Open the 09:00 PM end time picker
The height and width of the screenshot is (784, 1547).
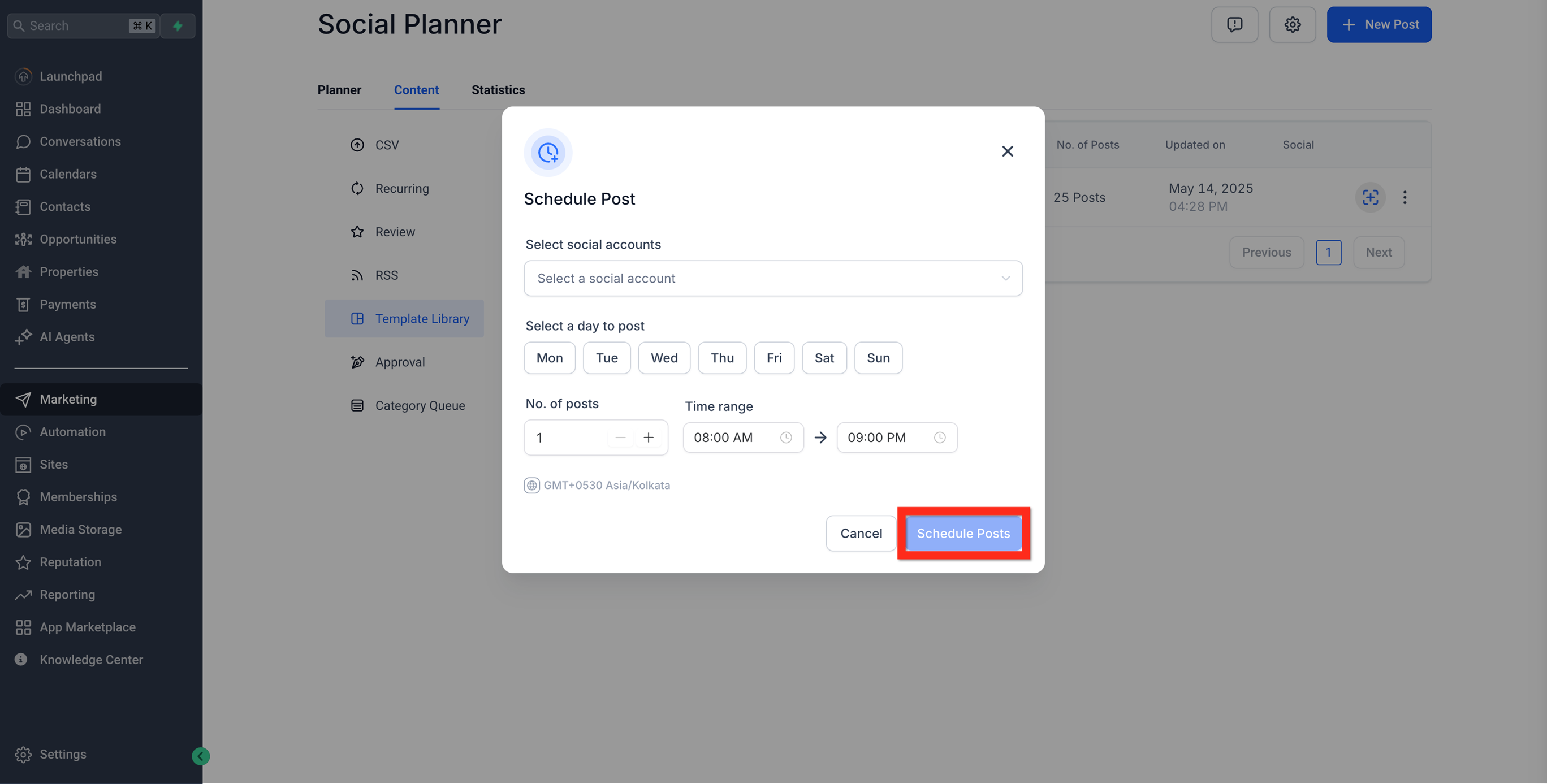[x=896, y=438]
